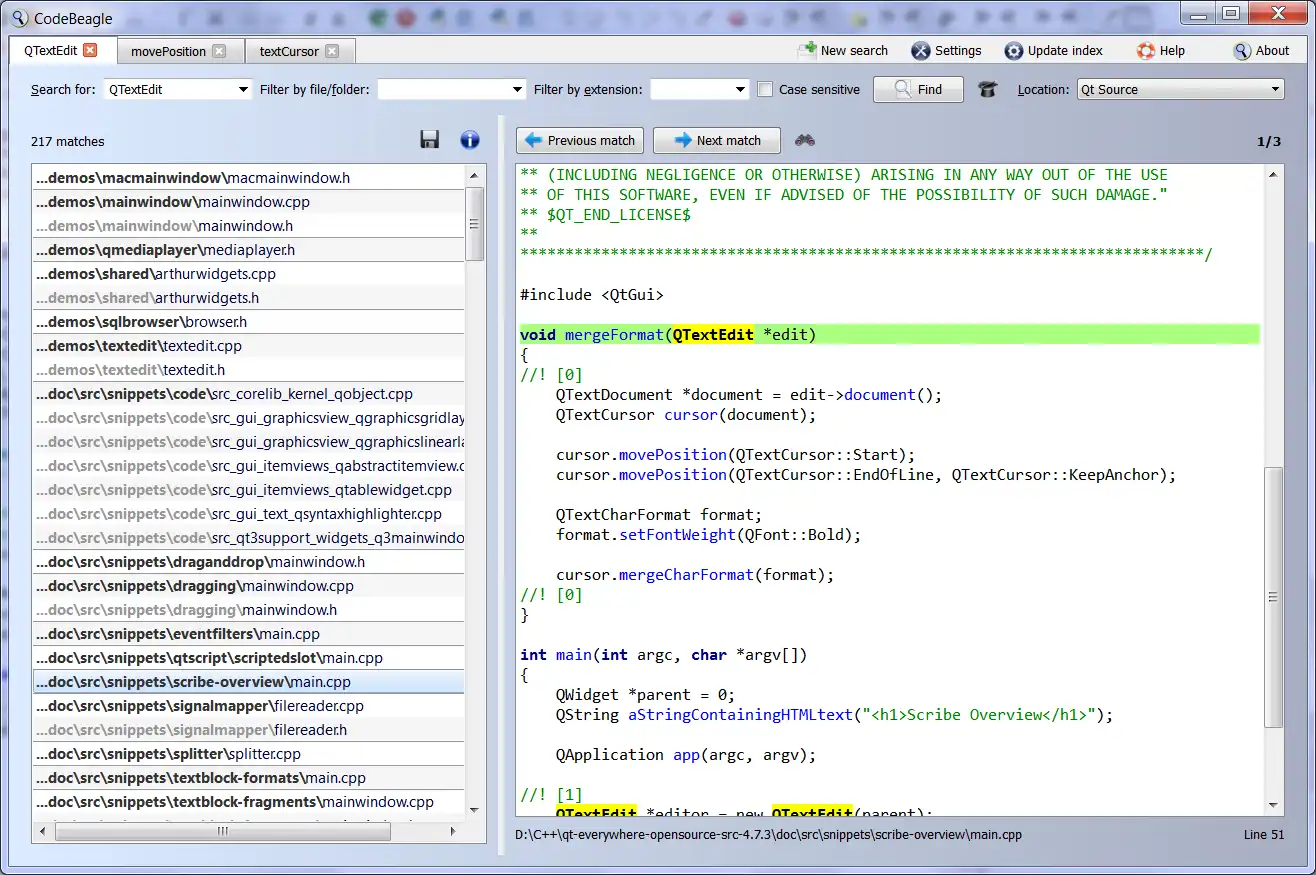This screenshot has height=875, width=1316.
Task: Click the CodeBeagle title bar app icon
Action: click(x=20, y=18)
